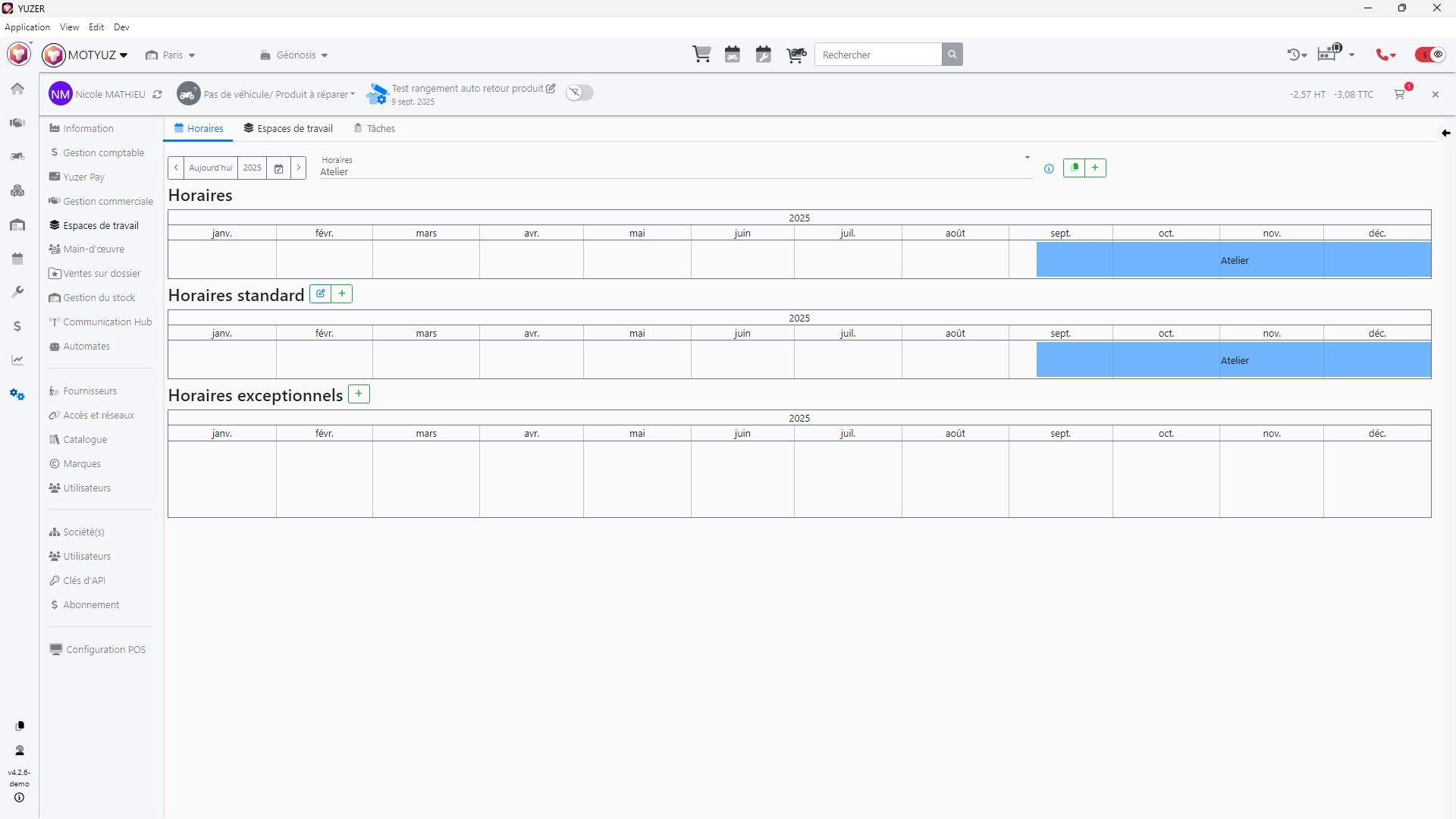Open the statistics chart icon in left sidebar

coord(17,360)
